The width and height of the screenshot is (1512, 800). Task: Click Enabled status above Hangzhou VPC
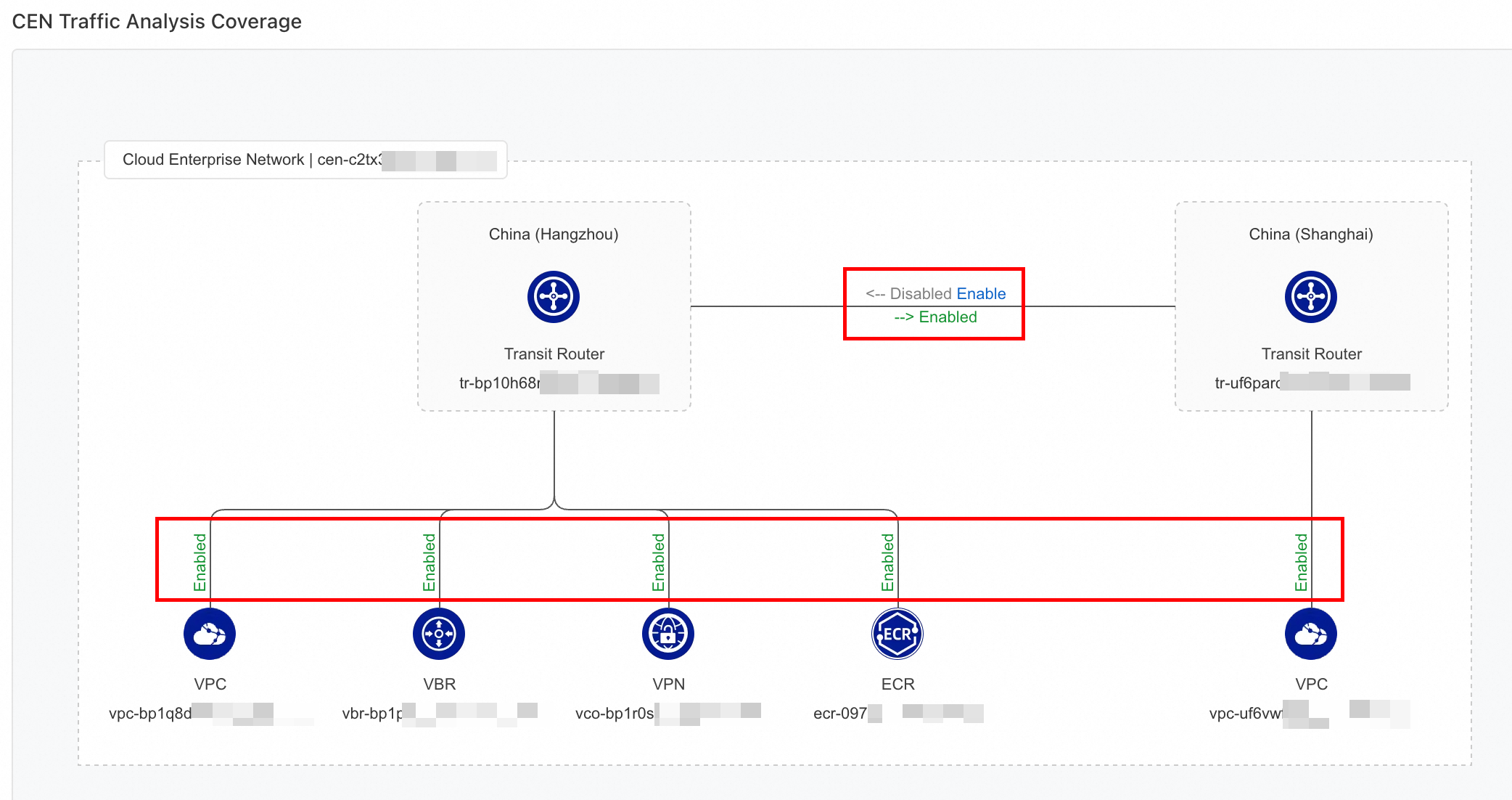point(200,562)
